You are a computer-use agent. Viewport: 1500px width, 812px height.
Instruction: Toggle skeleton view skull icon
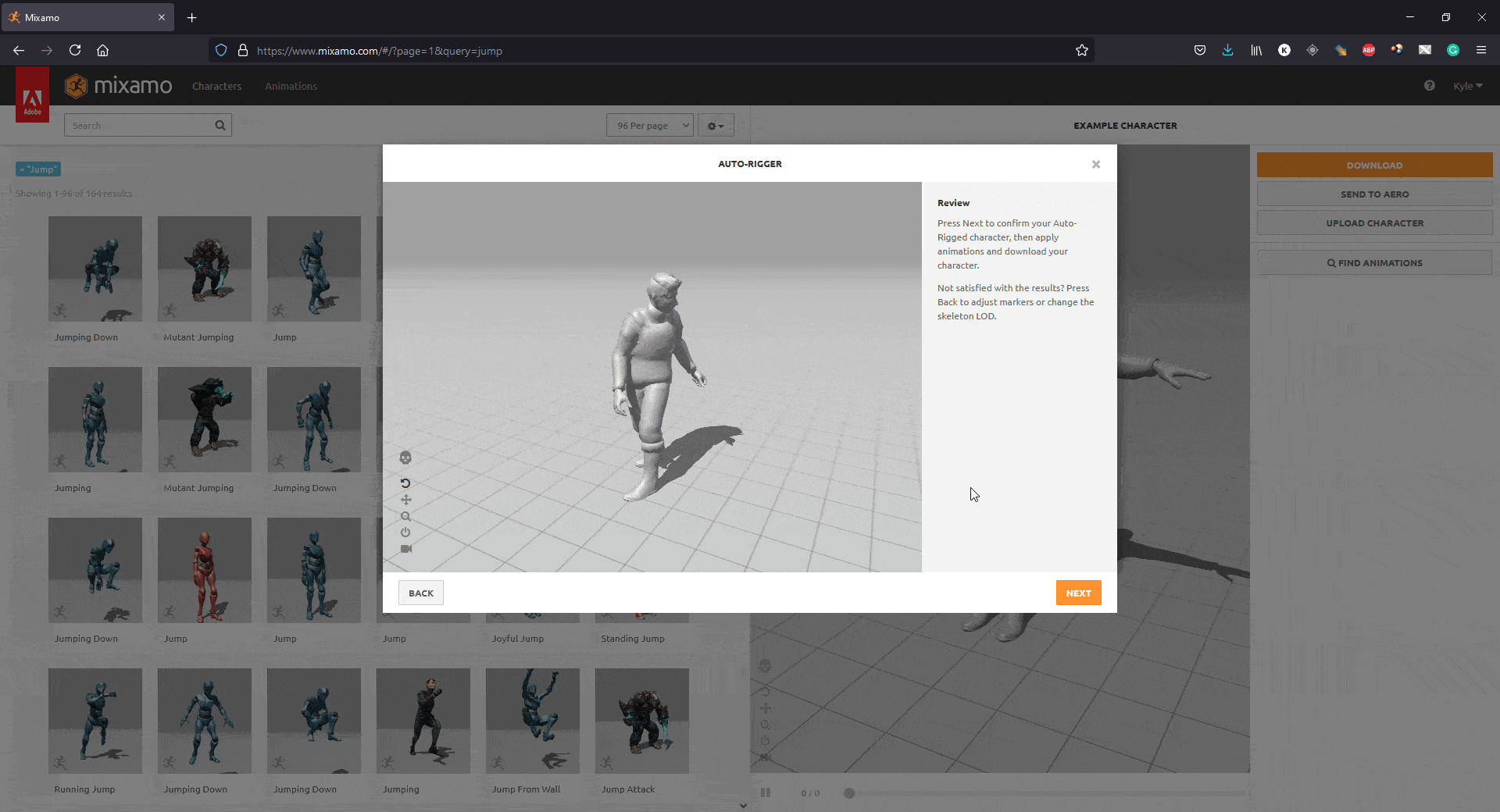point(405,458)
